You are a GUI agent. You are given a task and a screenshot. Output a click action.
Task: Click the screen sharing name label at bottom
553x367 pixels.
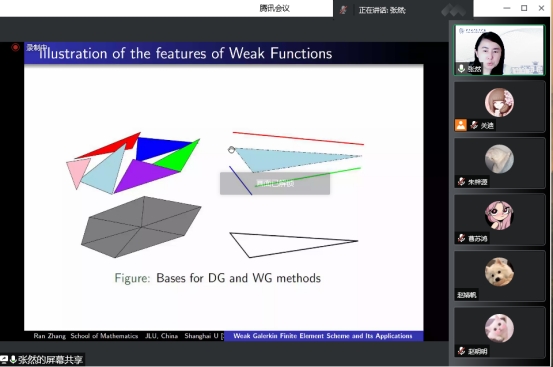50,359
